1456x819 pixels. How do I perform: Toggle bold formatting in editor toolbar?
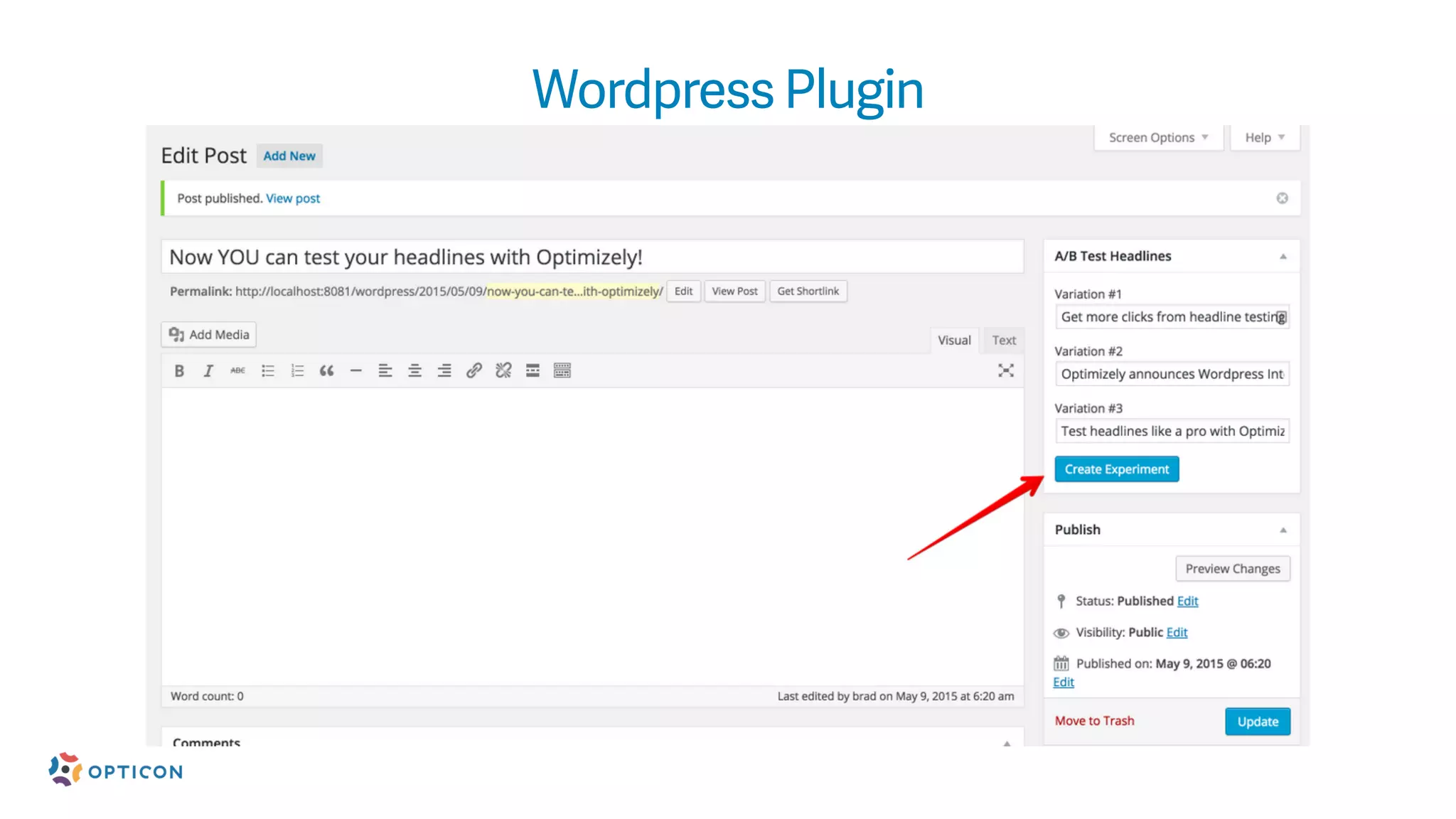[x=179, y=370]
